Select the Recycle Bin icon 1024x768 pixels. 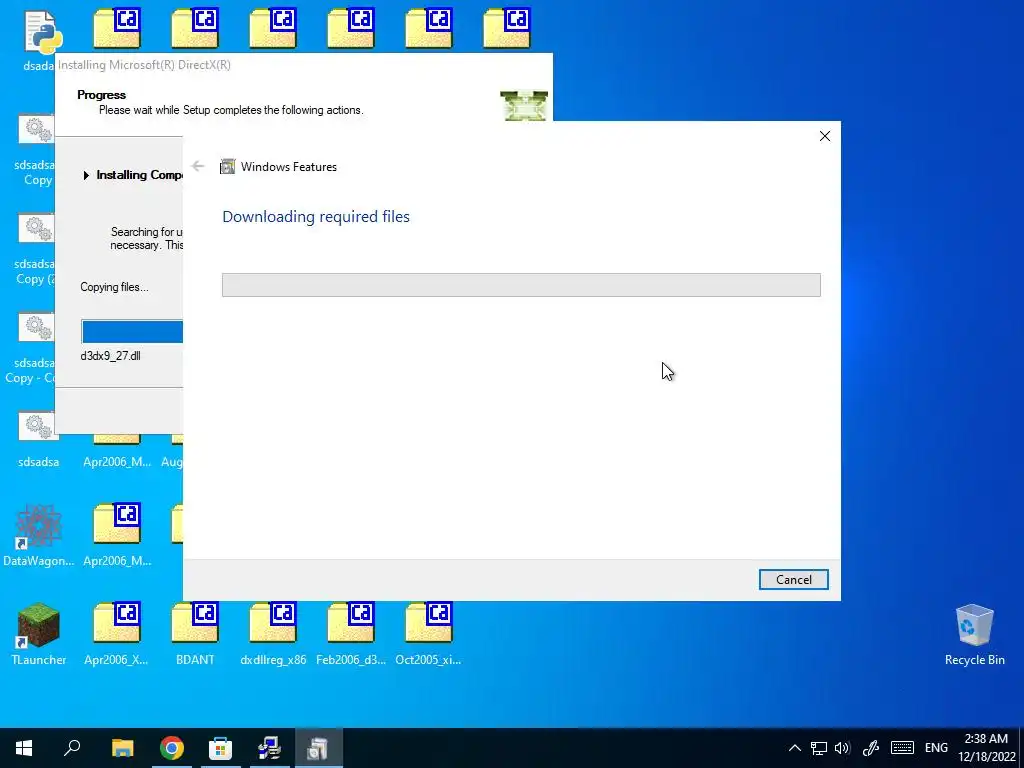tap(974, 635)
